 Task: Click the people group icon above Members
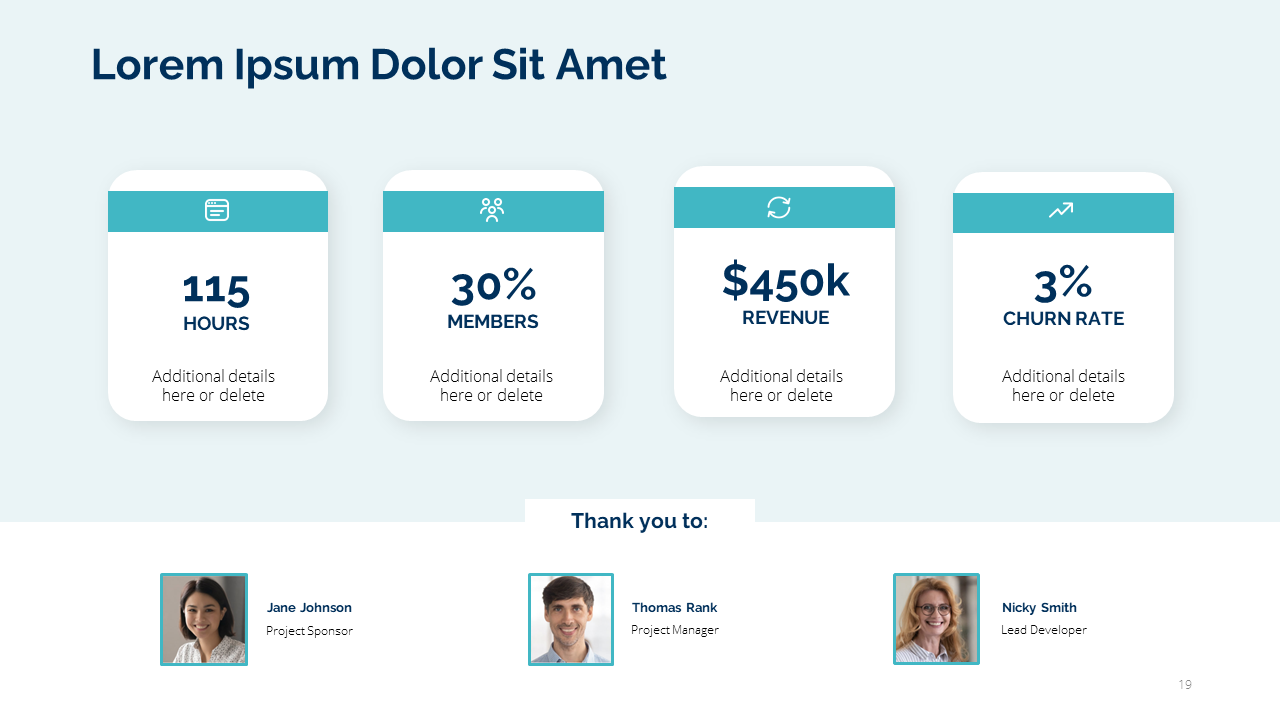tap(492, 210)
